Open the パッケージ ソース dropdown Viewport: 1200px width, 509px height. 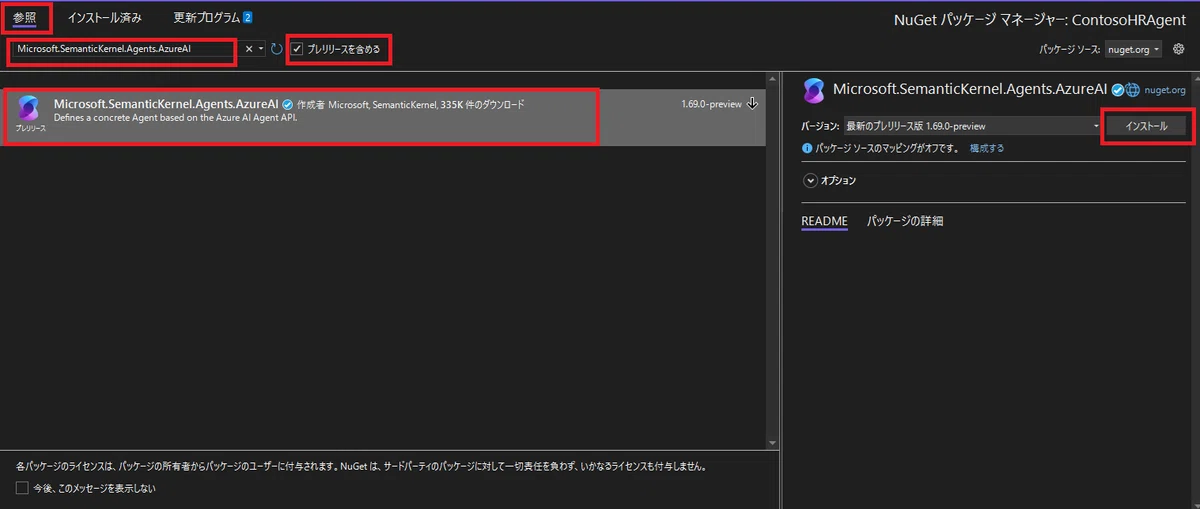(x=1134, y=49)
